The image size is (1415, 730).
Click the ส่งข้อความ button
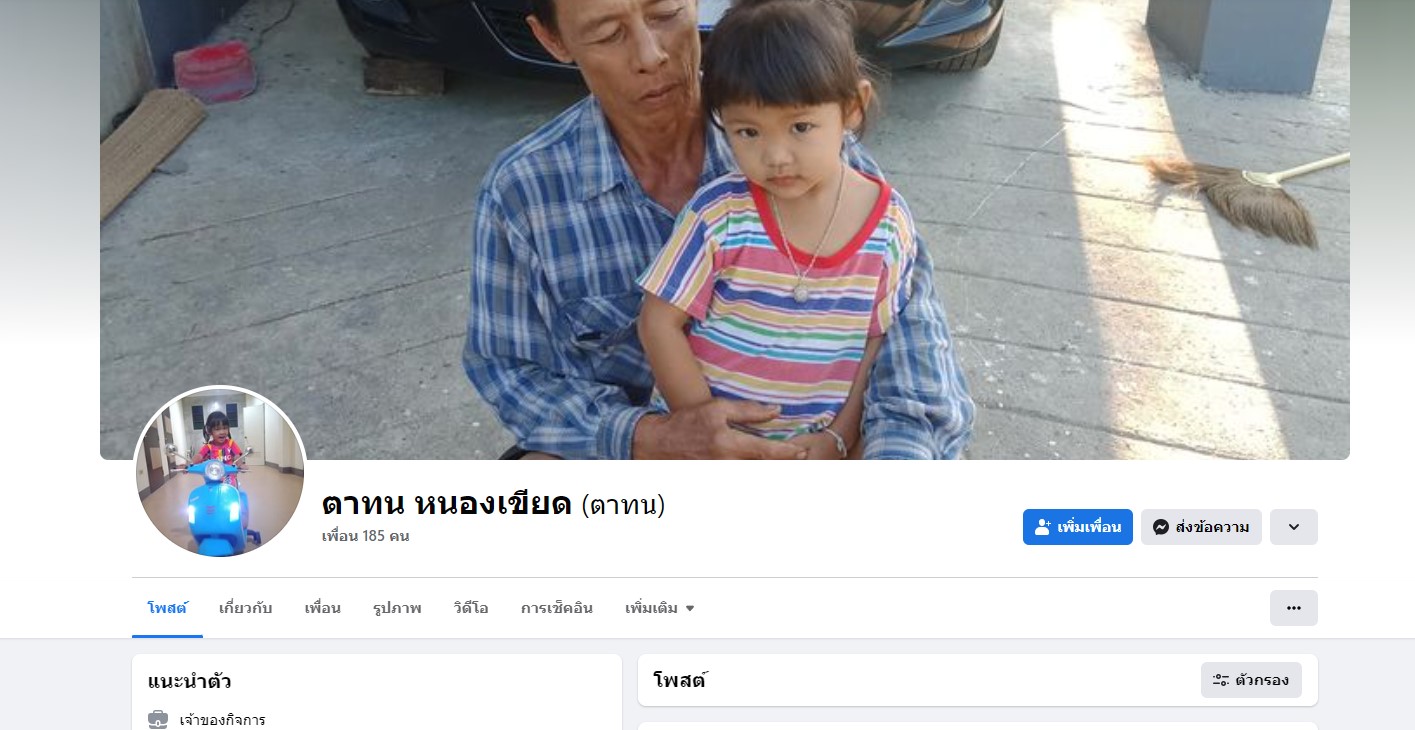coord(1201,527)
